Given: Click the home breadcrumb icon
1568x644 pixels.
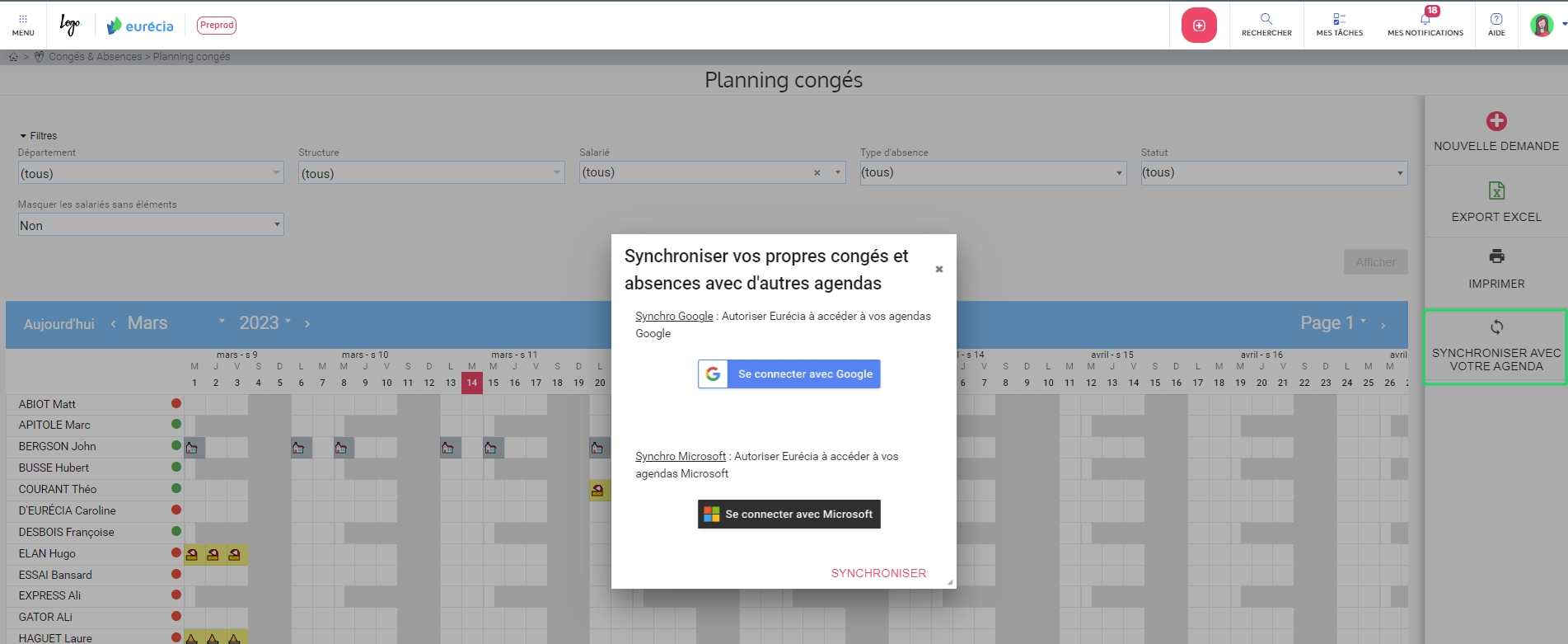Looking at the screenshot, I should [x=13, y=57].
